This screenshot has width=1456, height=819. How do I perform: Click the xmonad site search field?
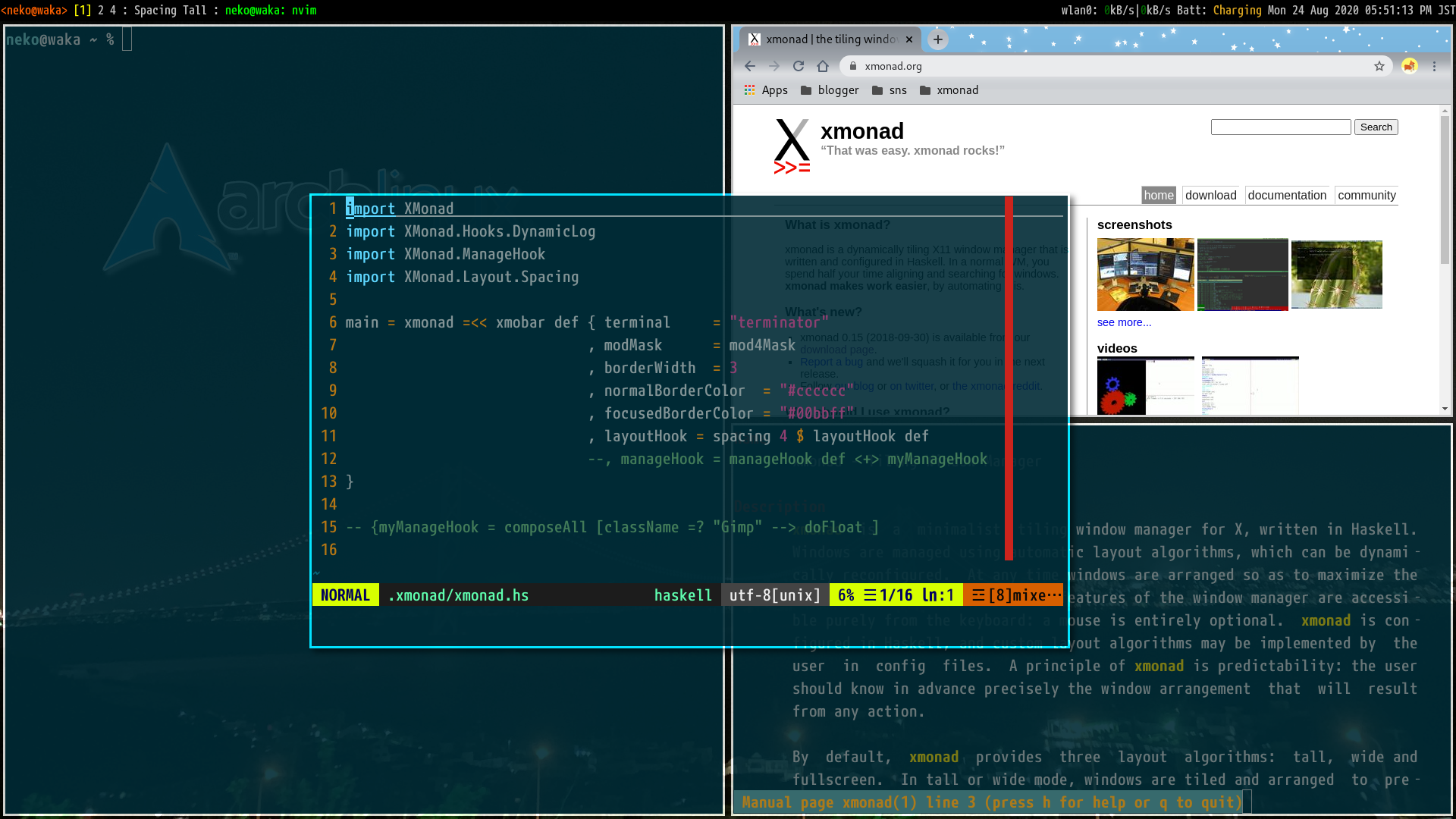click(x=1280, y=127)
